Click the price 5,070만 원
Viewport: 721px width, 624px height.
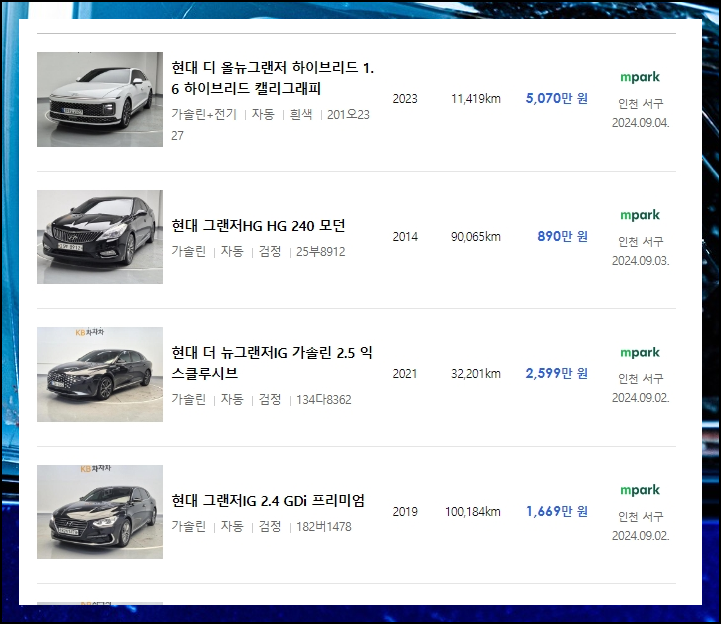[557, 98]
